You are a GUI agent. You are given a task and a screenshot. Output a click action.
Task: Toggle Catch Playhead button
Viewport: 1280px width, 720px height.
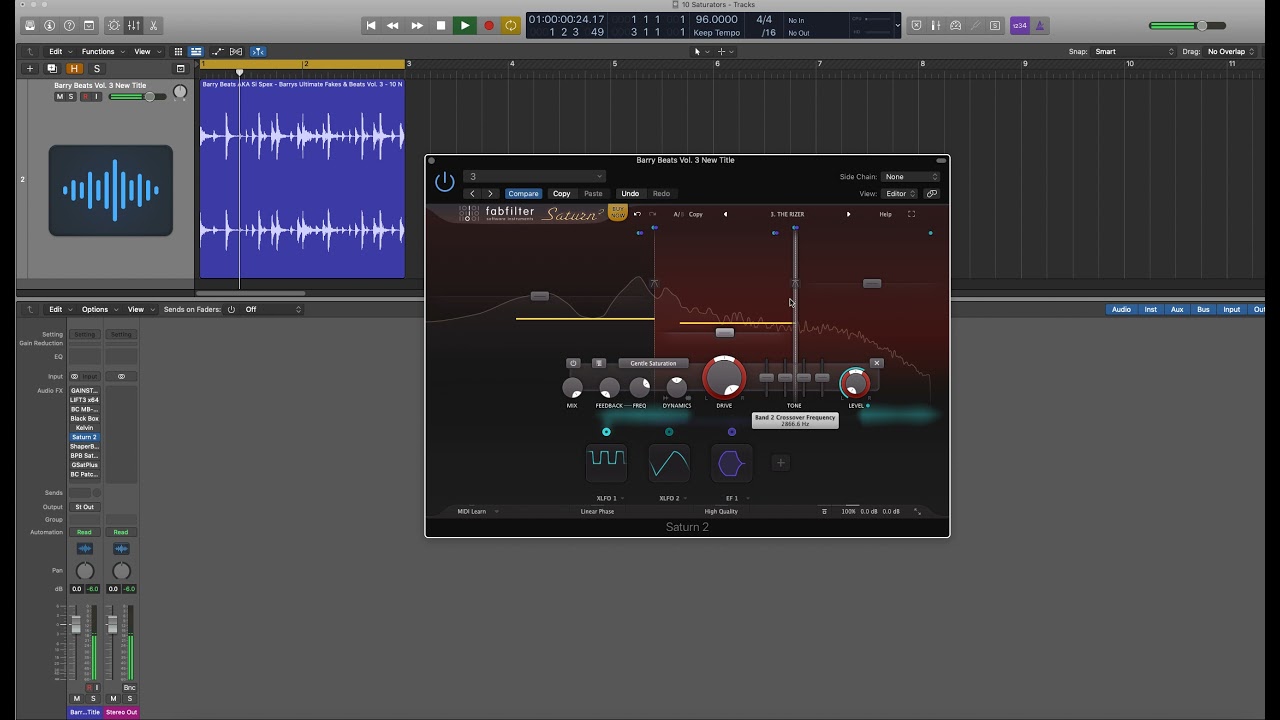(x=258, y=52)
